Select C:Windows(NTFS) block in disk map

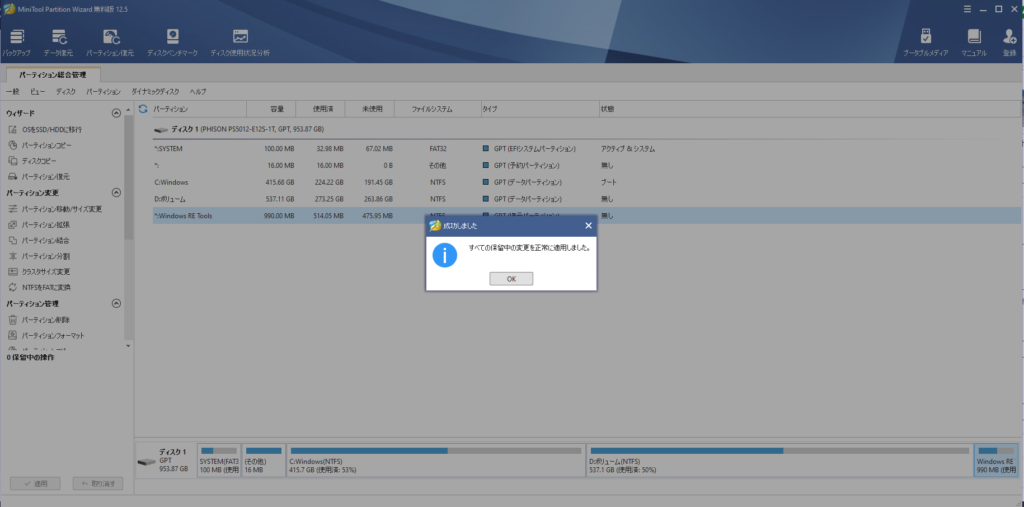[435, 461]
